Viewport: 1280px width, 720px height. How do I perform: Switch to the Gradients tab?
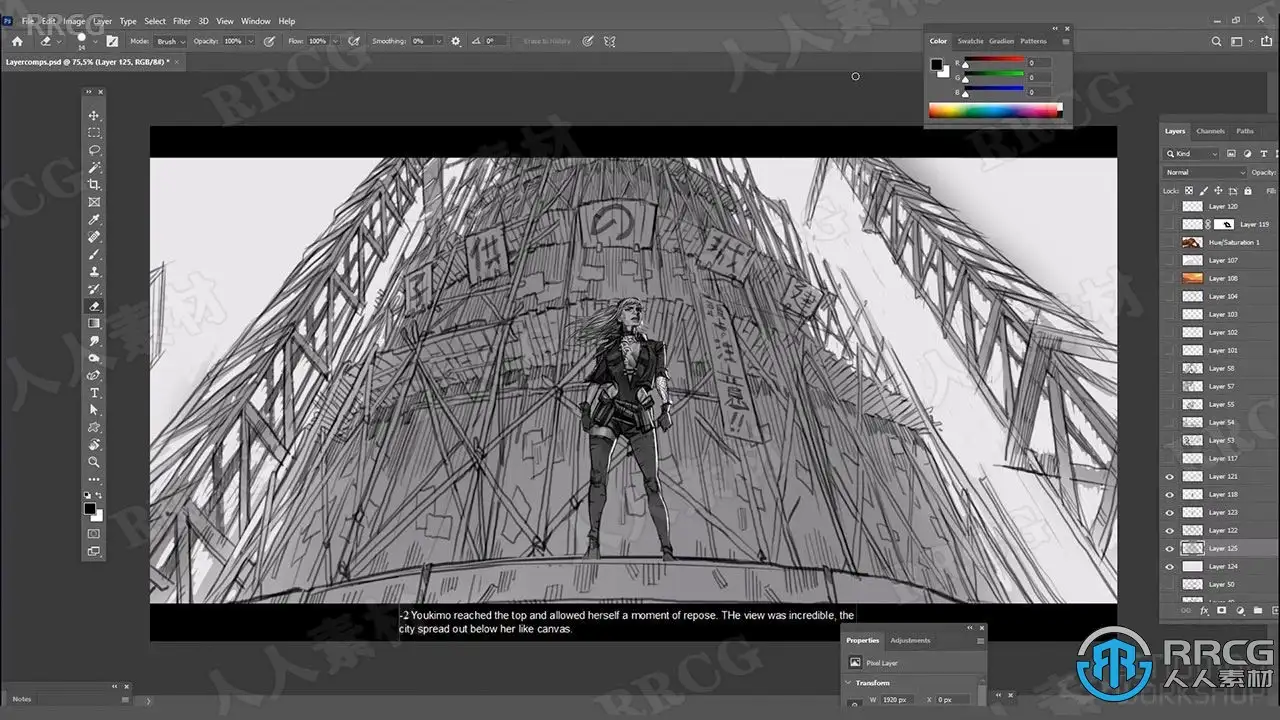click(x=1001, y=41)
